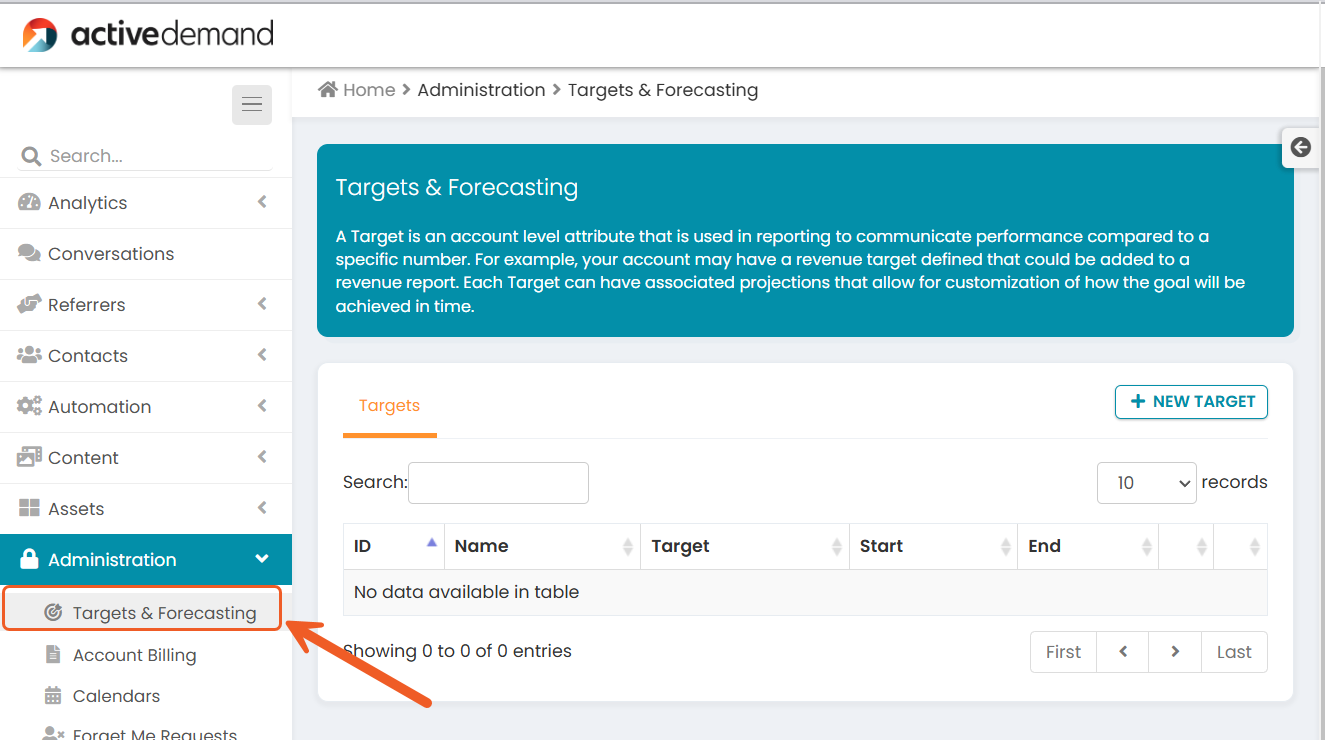The width and height of the screenshot is (1325, 740).
Task: Sort the table by Name column
Action: coord(542,546)
